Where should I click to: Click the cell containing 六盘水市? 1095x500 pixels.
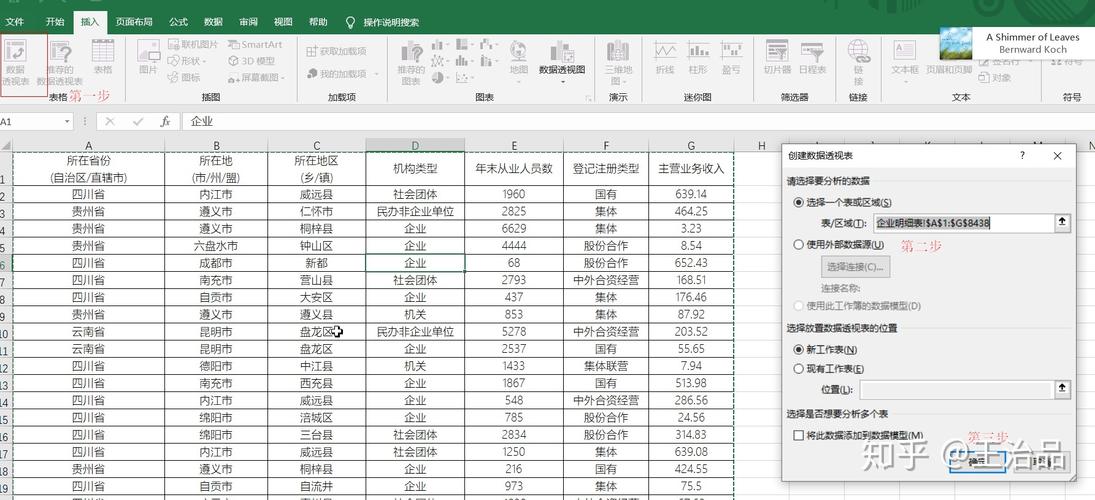pos(216,246)
